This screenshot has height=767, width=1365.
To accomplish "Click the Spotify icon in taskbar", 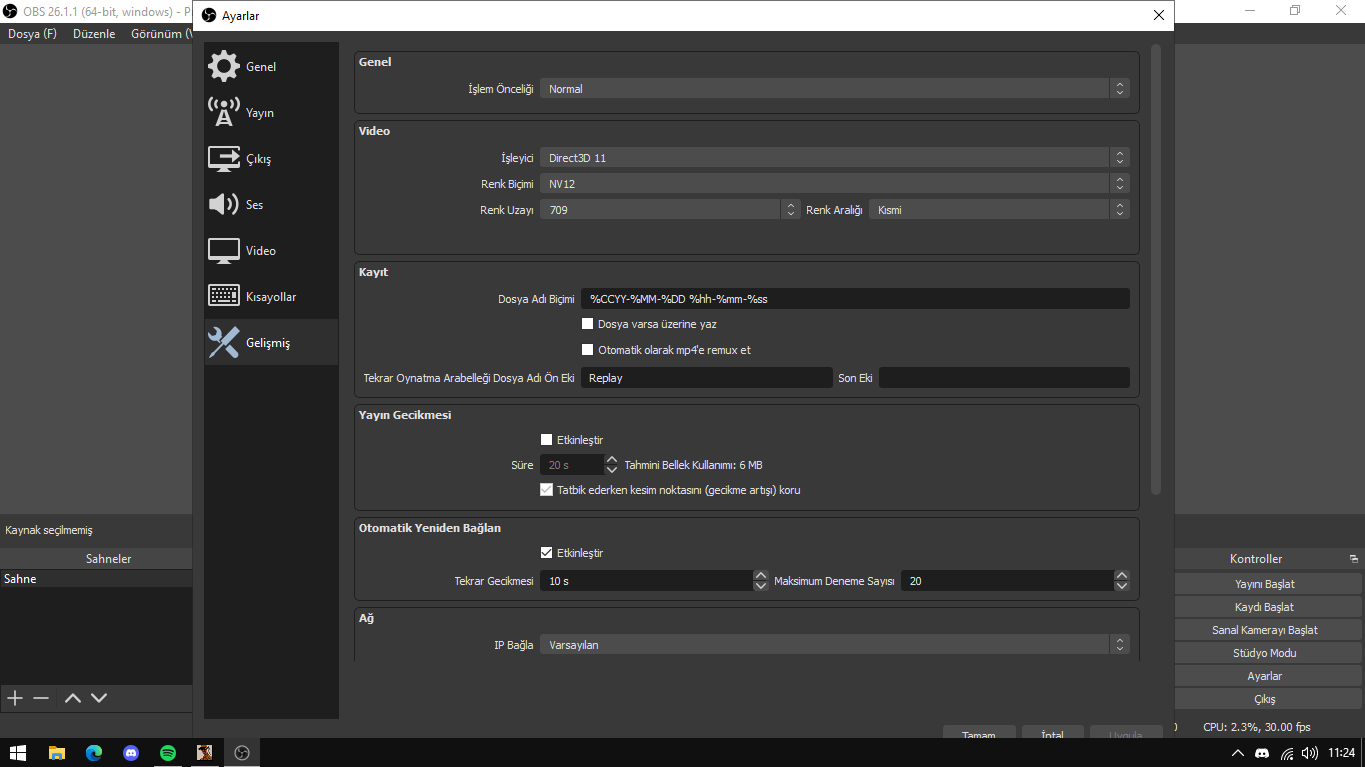I will (x=168, y=753).
